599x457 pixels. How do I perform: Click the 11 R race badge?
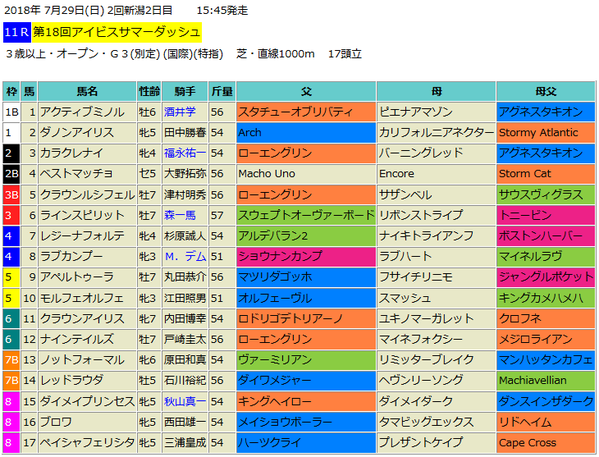[17, 32]
